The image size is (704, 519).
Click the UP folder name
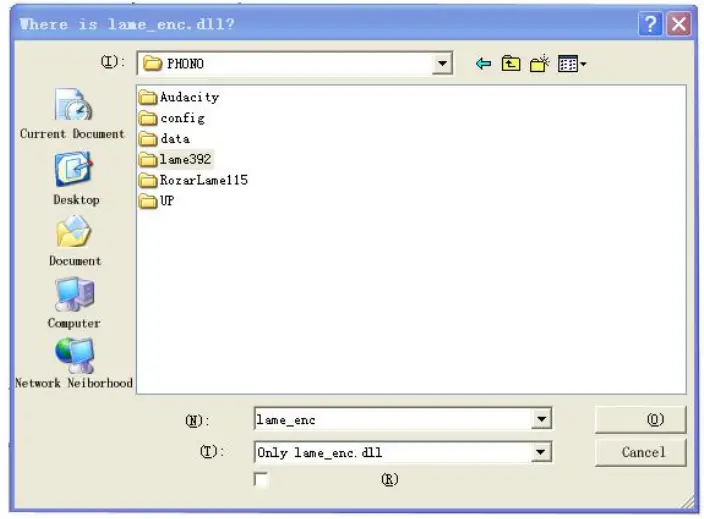tap(167, 201)
